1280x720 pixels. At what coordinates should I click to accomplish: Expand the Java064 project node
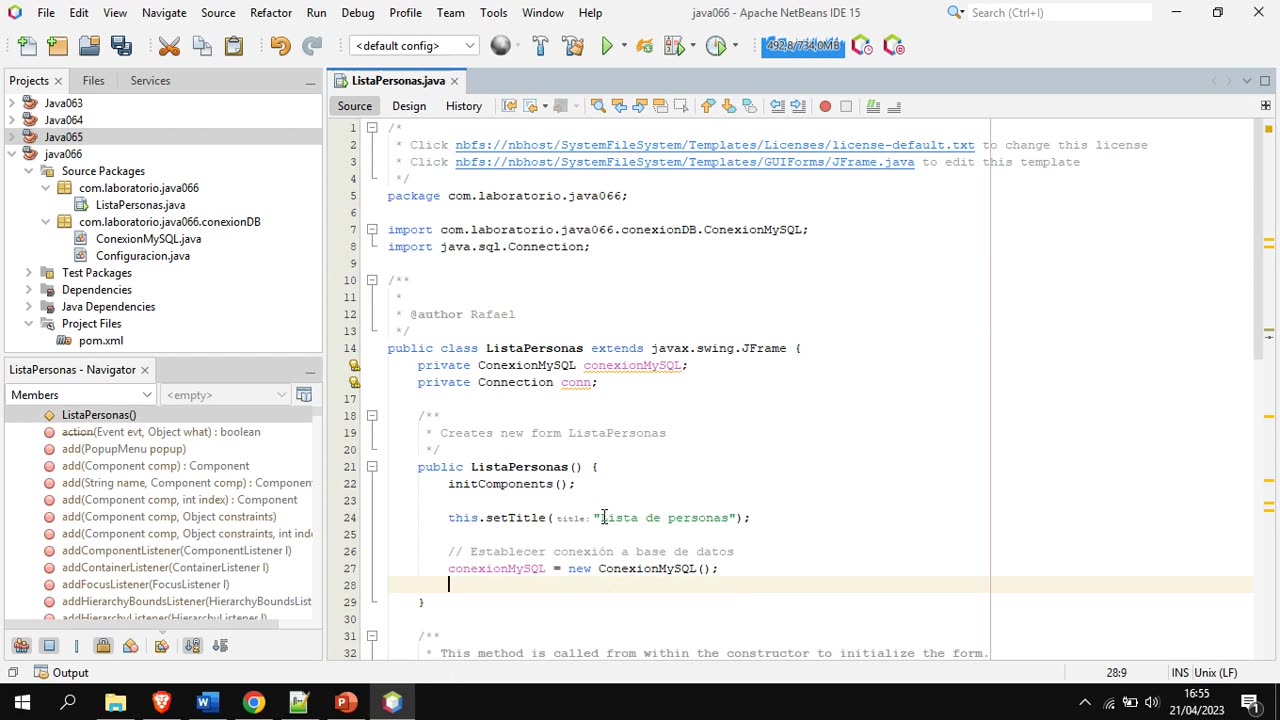(x=12, y=120)
